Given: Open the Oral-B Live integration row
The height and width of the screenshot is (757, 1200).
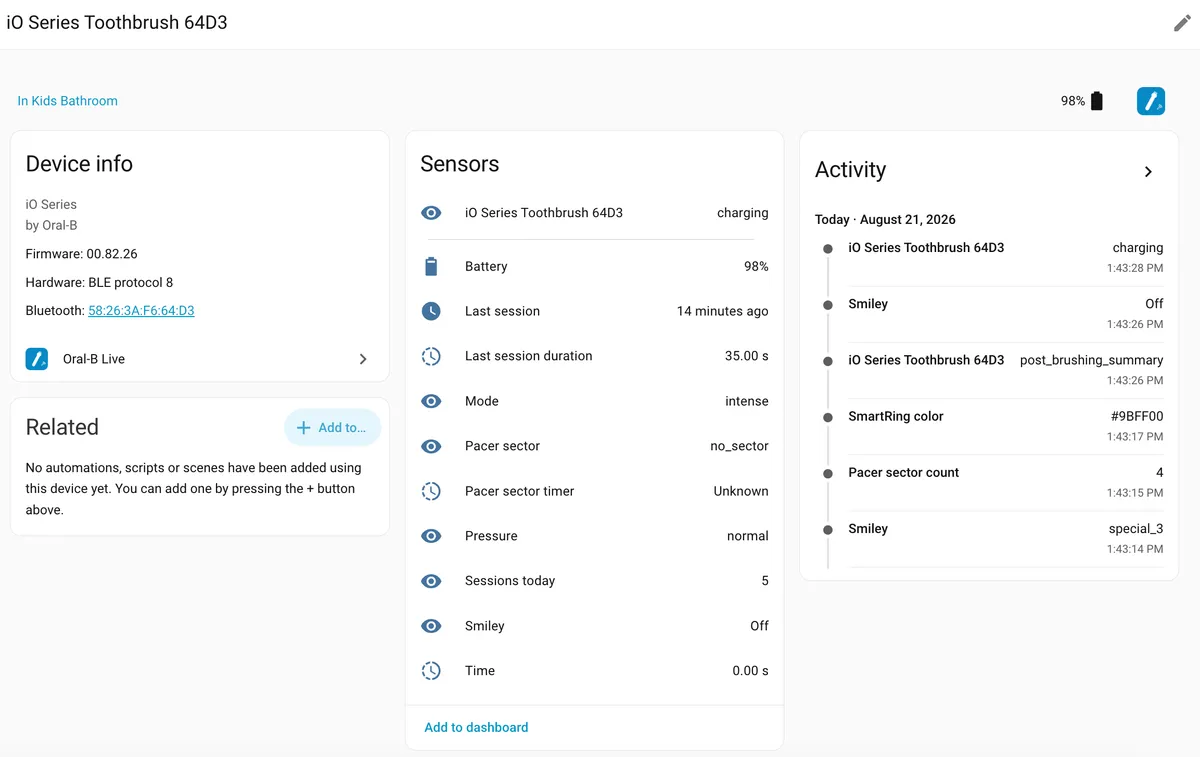Looking at the screenshot, I should (199, 359).
